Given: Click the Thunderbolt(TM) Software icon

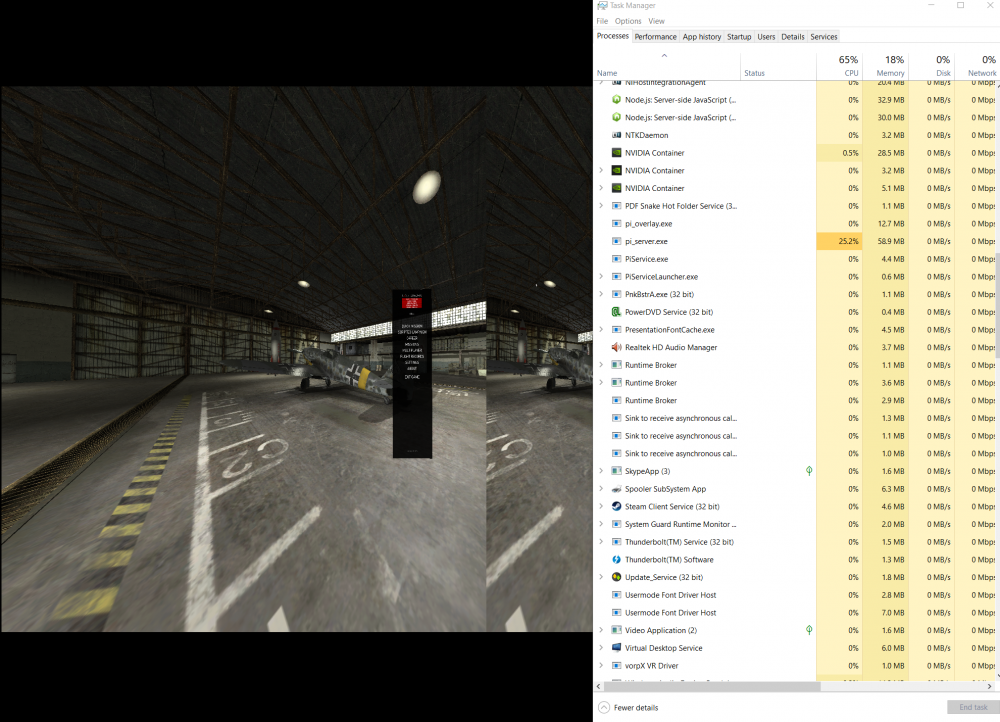Looking at the screenshot, I should 615,559.
